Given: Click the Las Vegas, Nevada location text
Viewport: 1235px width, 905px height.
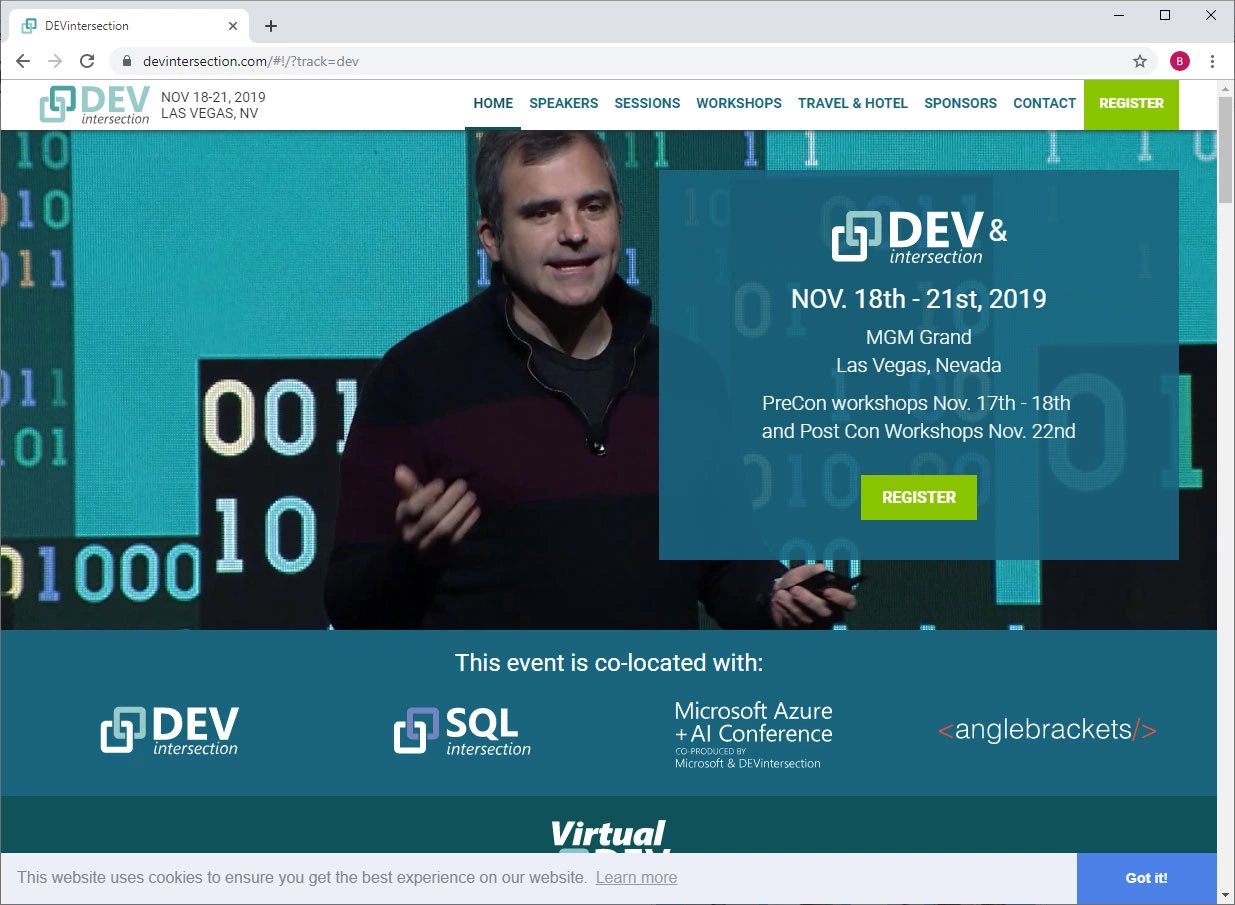Looking at the screenshot, I should (x=919, y=365).
